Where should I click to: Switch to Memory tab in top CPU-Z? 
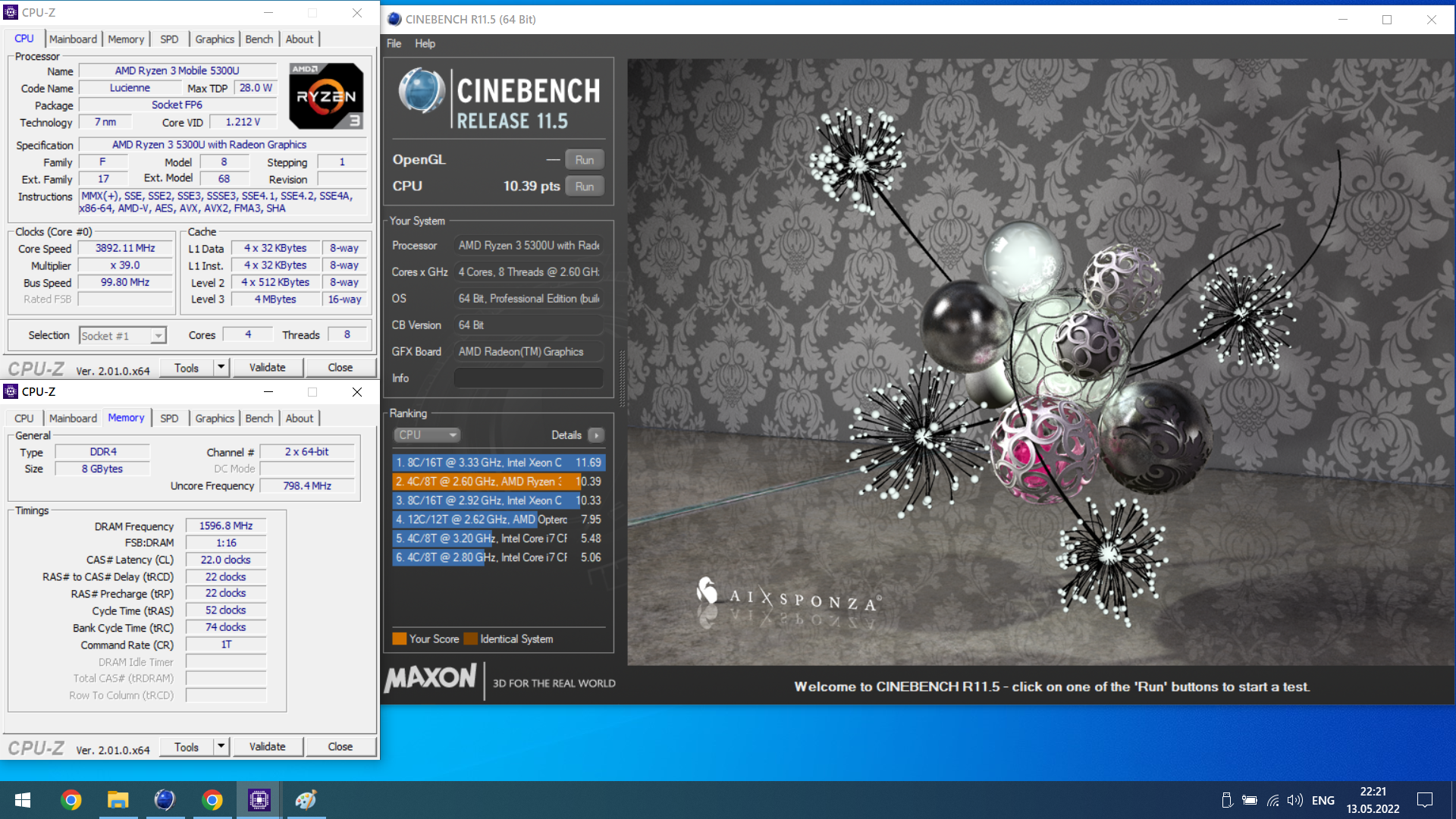click(x=126, y=39)
